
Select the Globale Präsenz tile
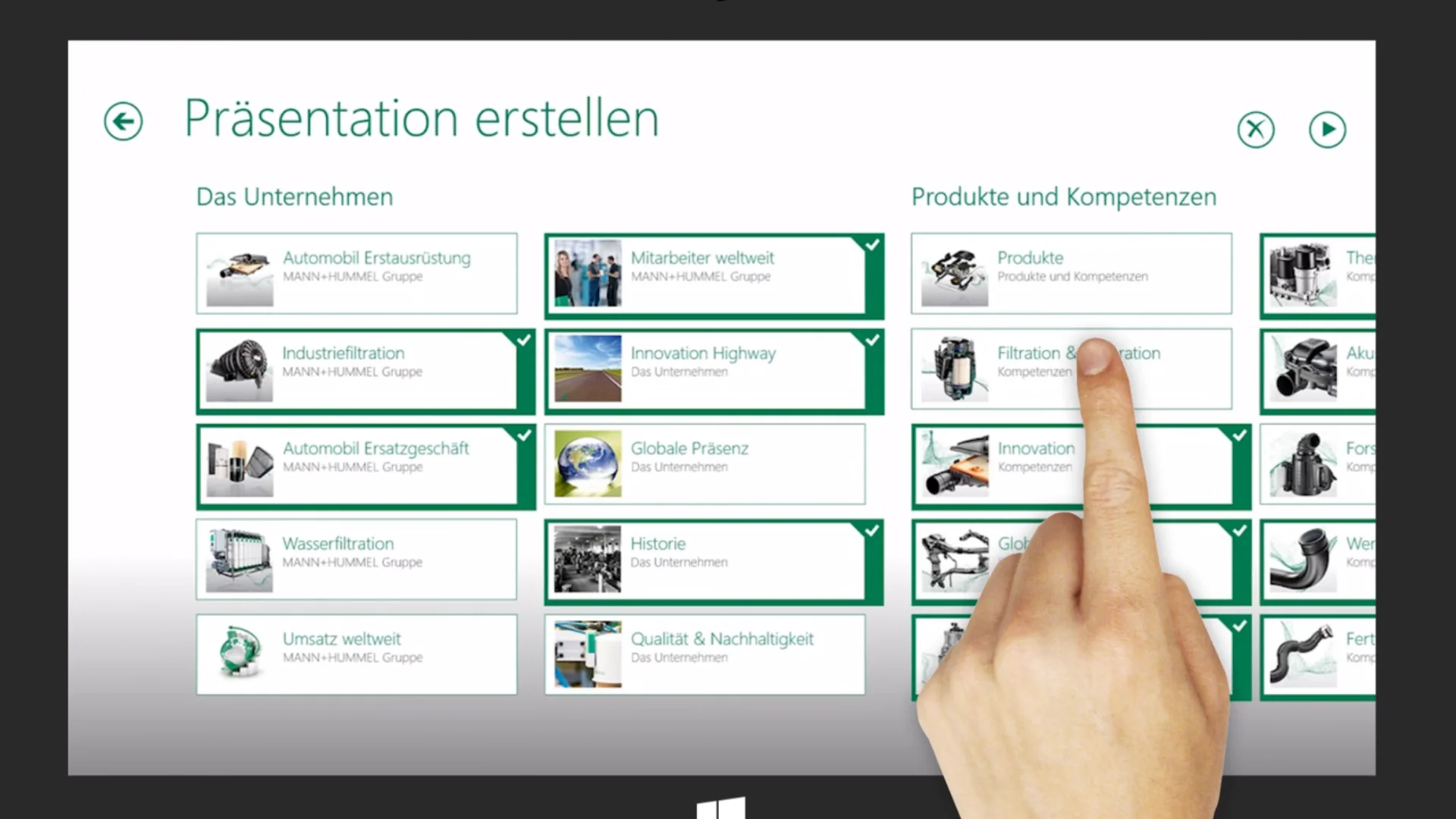pyautogui.click(x=704, y=463)
